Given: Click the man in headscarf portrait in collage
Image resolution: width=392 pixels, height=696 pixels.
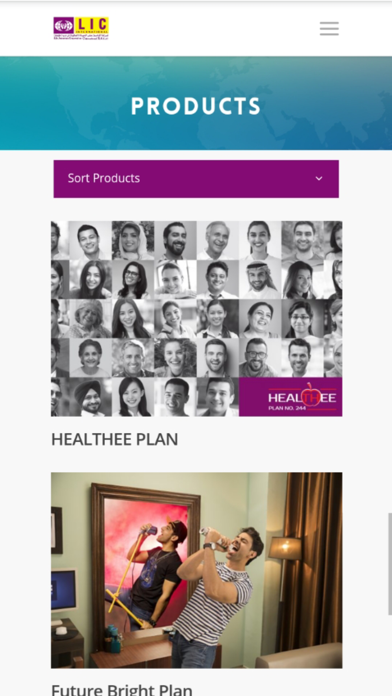Looking at the screenshot, I should (x=260, y=279).
